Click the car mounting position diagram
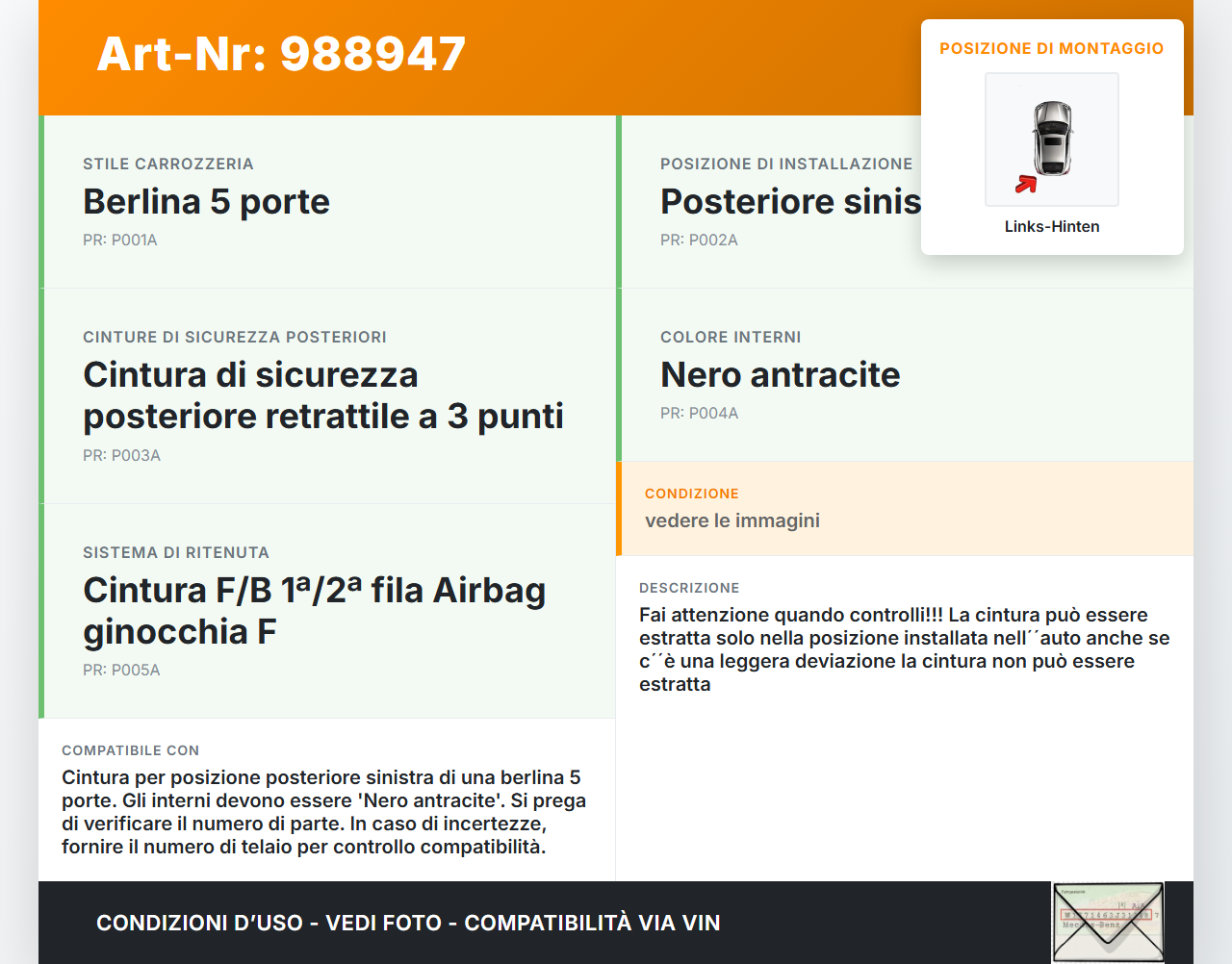The image size is (1232, 964). tap(1051, 139)
